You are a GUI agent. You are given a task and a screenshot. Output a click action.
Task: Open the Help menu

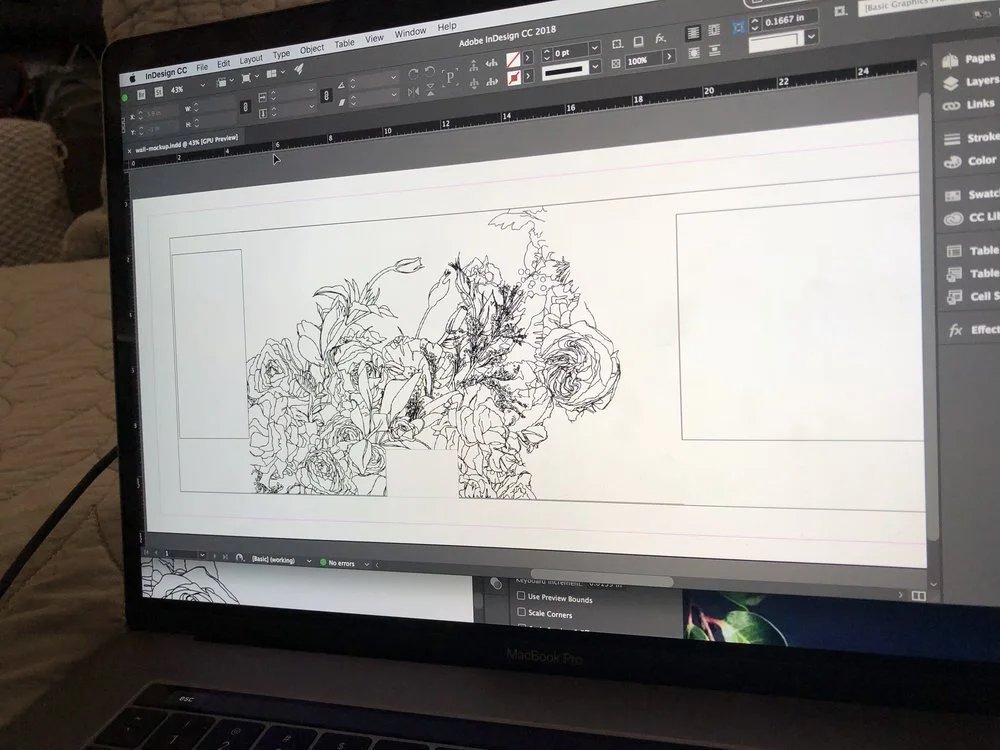pos(447,27)
